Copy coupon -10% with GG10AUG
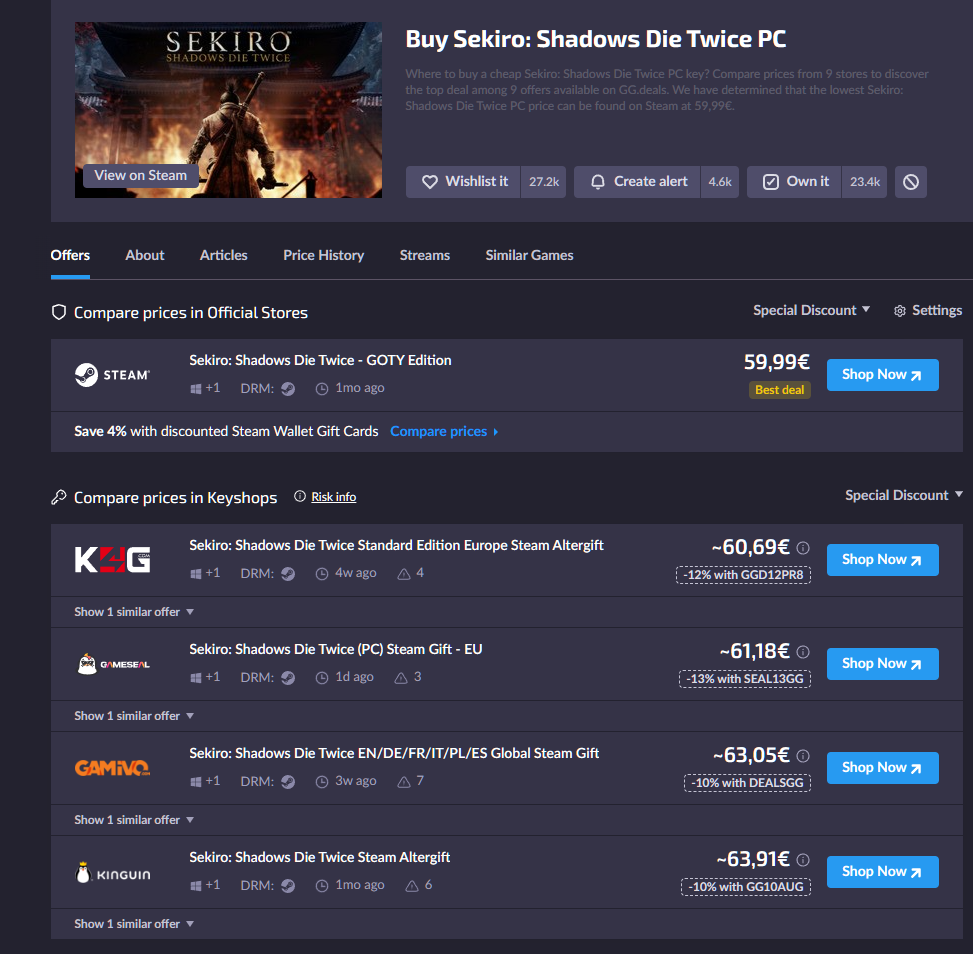Image resolution: width=973 pixels, height=954 pixels. pos(746,887)
